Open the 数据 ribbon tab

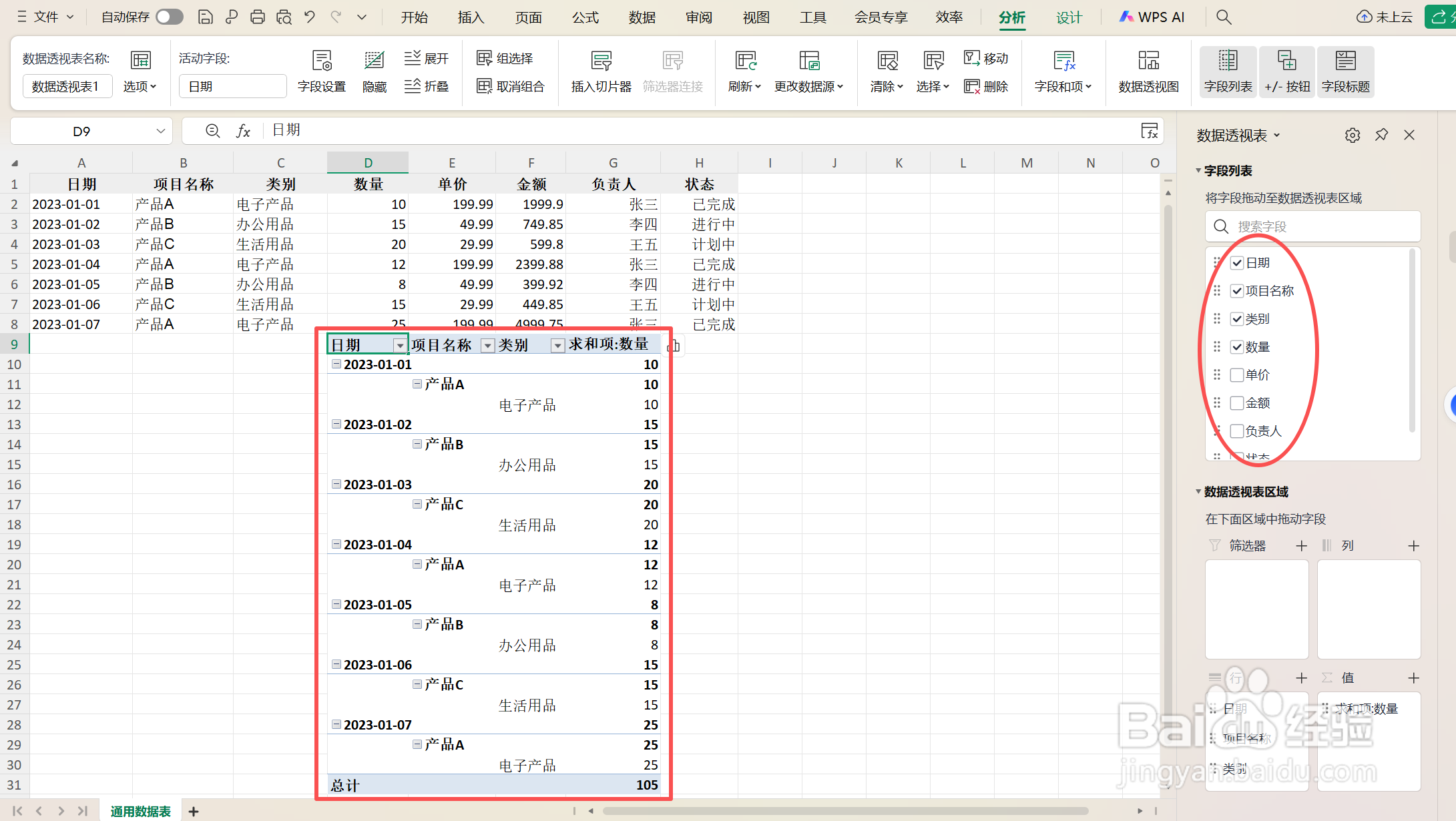(642, 17)
